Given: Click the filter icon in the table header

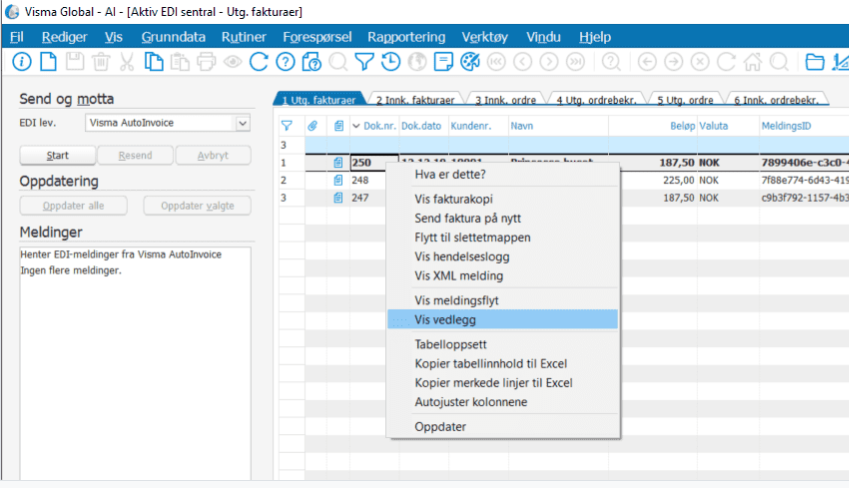Looking at the screenshot, I should point(287,126).
